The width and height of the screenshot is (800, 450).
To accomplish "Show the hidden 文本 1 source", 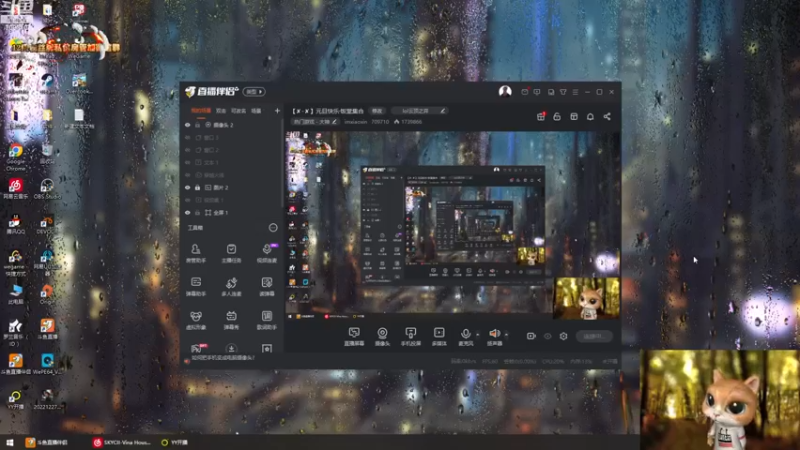I will tap(187, 163).
